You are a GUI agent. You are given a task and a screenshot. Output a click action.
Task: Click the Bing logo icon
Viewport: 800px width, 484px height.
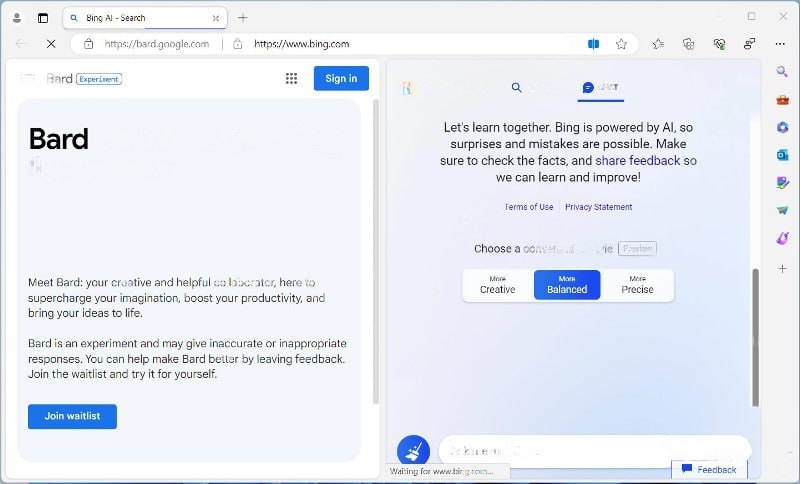407,88
